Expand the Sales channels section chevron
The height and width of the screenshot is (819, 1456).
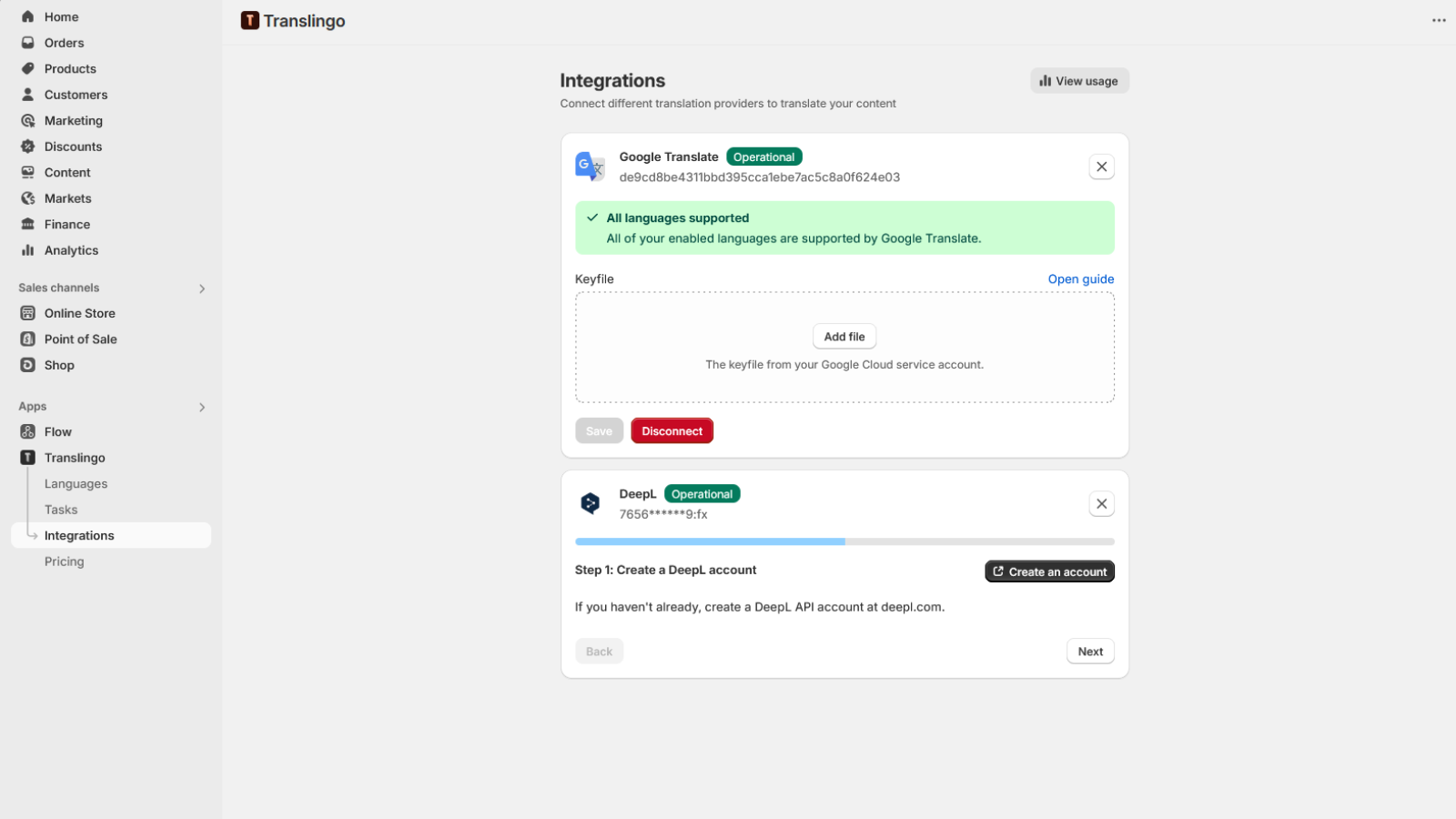coord(202,288)
